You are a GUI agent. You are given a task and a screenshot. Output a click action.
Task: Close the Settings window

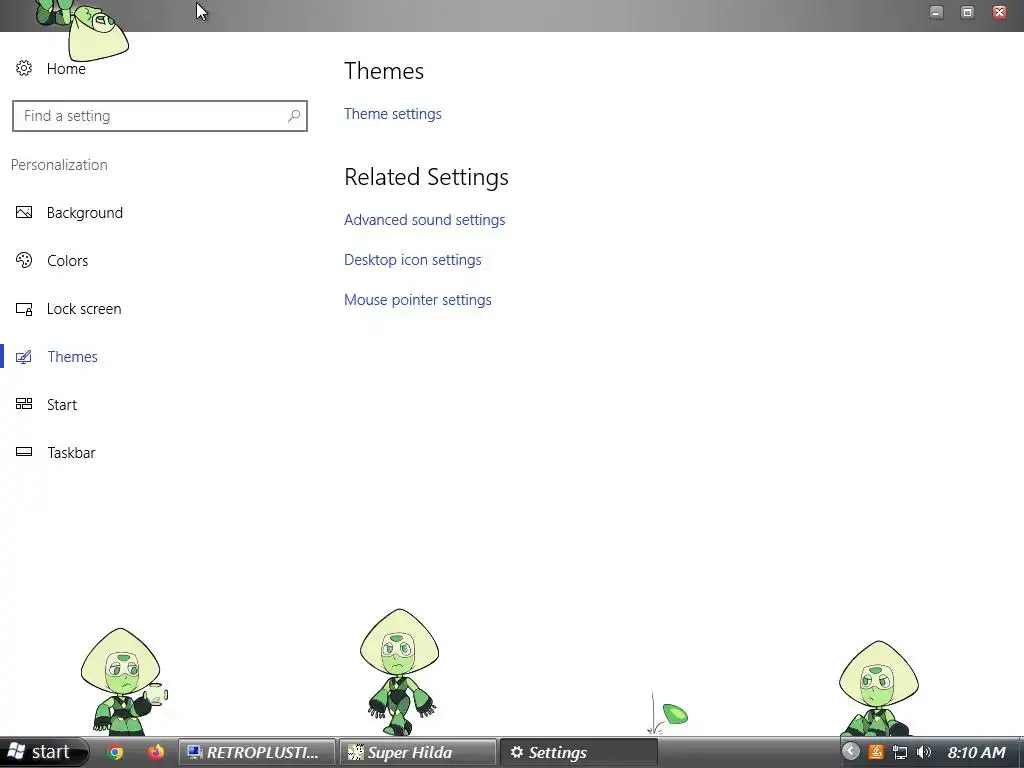[999, 12]
